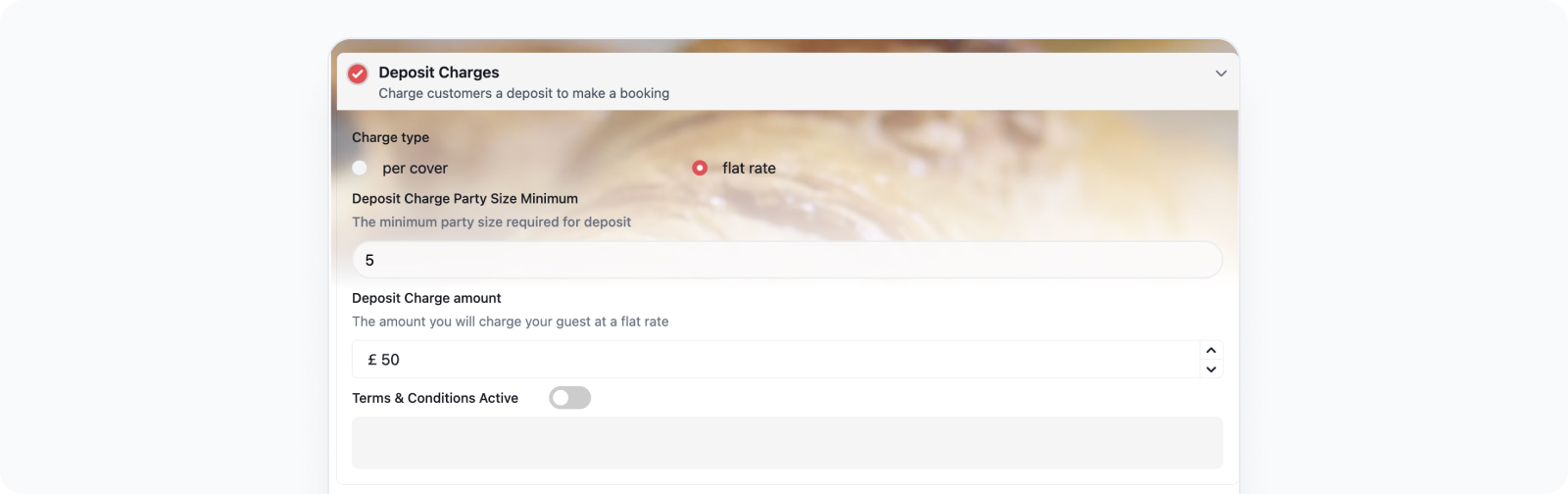Click the 'per cover' label text
The image size is (1568, 494).
[x=415, y=169]
